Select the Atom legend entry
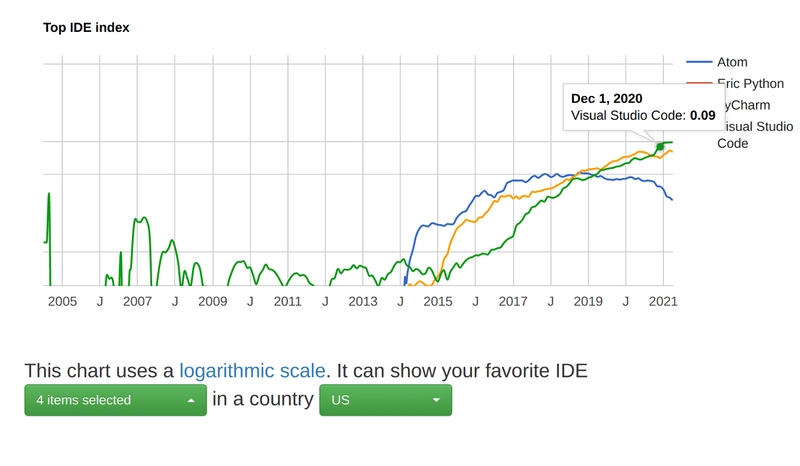The image size is (800, 466). (x=732, y=62)
